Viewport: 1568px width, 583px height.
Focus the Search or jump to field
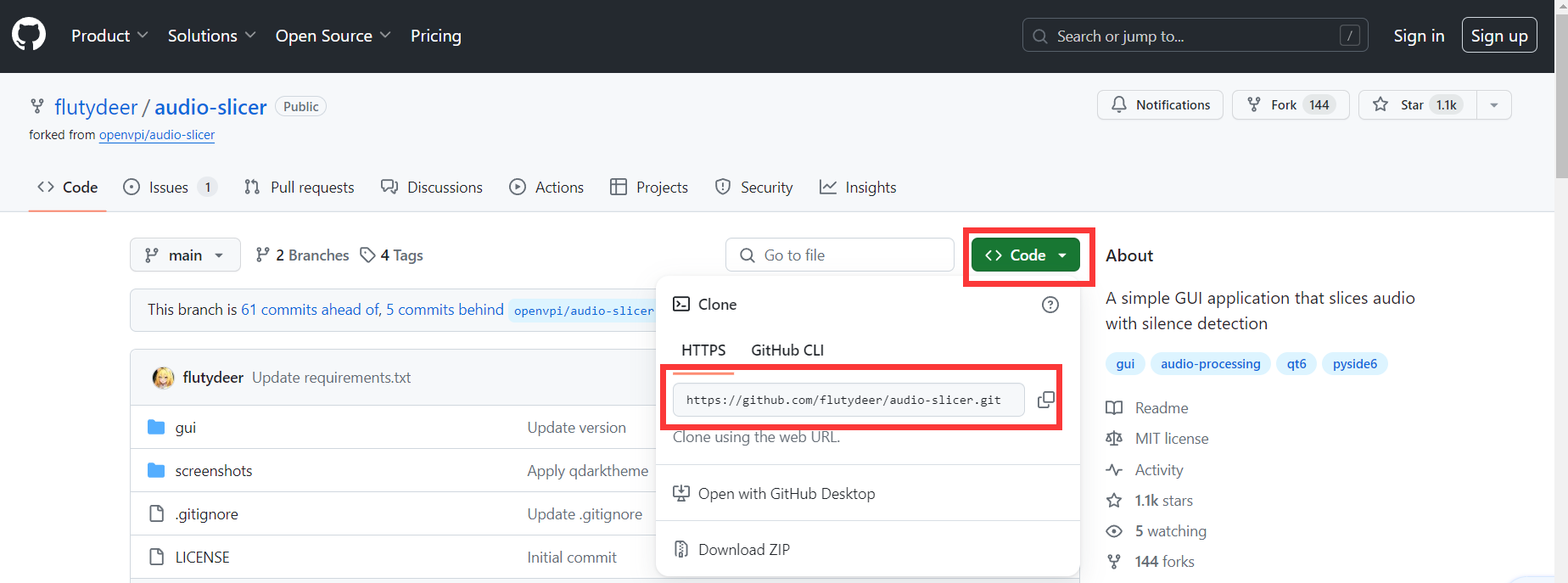[1195, 36]
